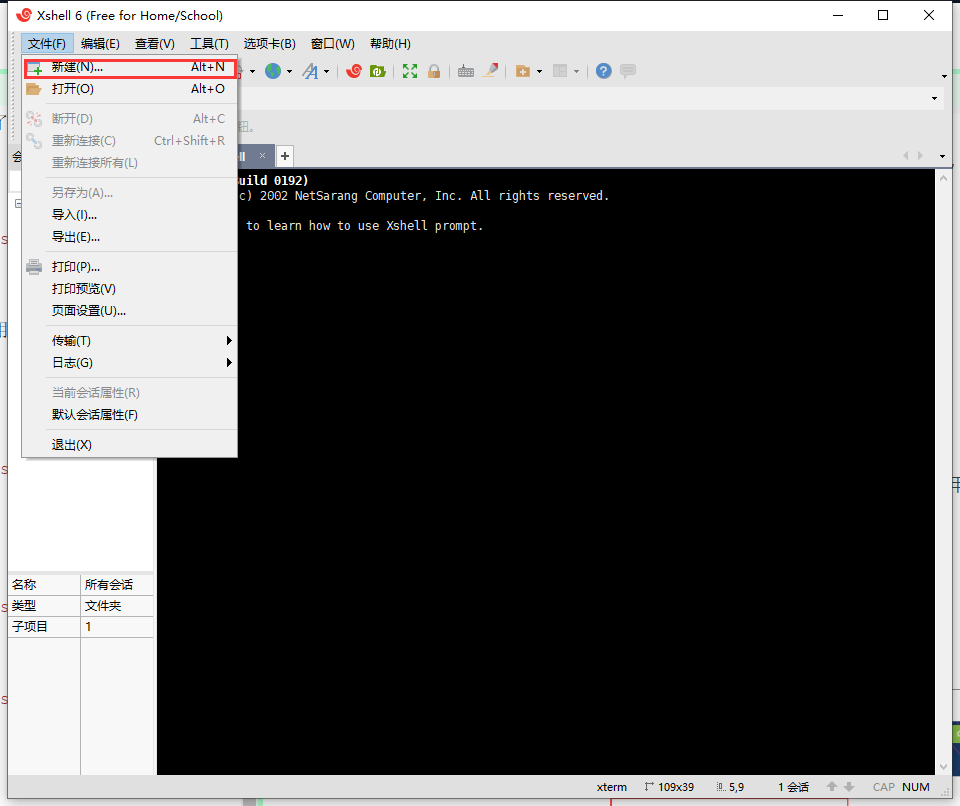
Task: Click the globe encoding icon in toolbar
Action: tap(273, 71)
